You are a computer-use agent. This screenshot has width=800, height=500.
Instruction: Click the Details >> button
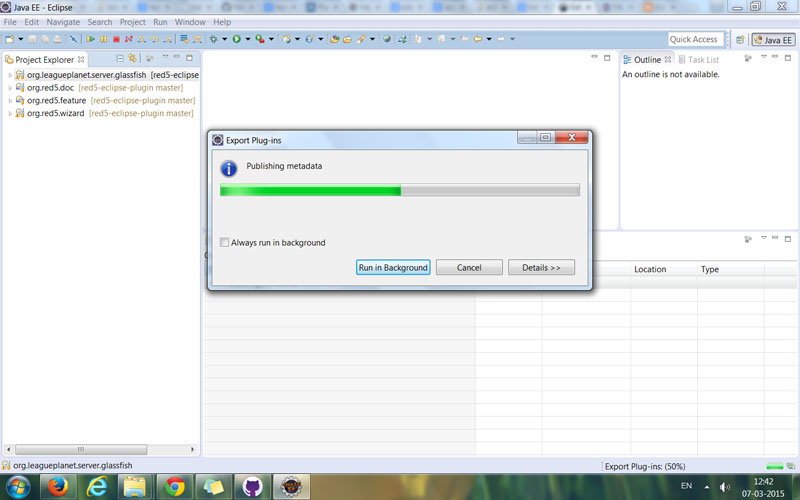pyautogui.click(x=541, y=267)
